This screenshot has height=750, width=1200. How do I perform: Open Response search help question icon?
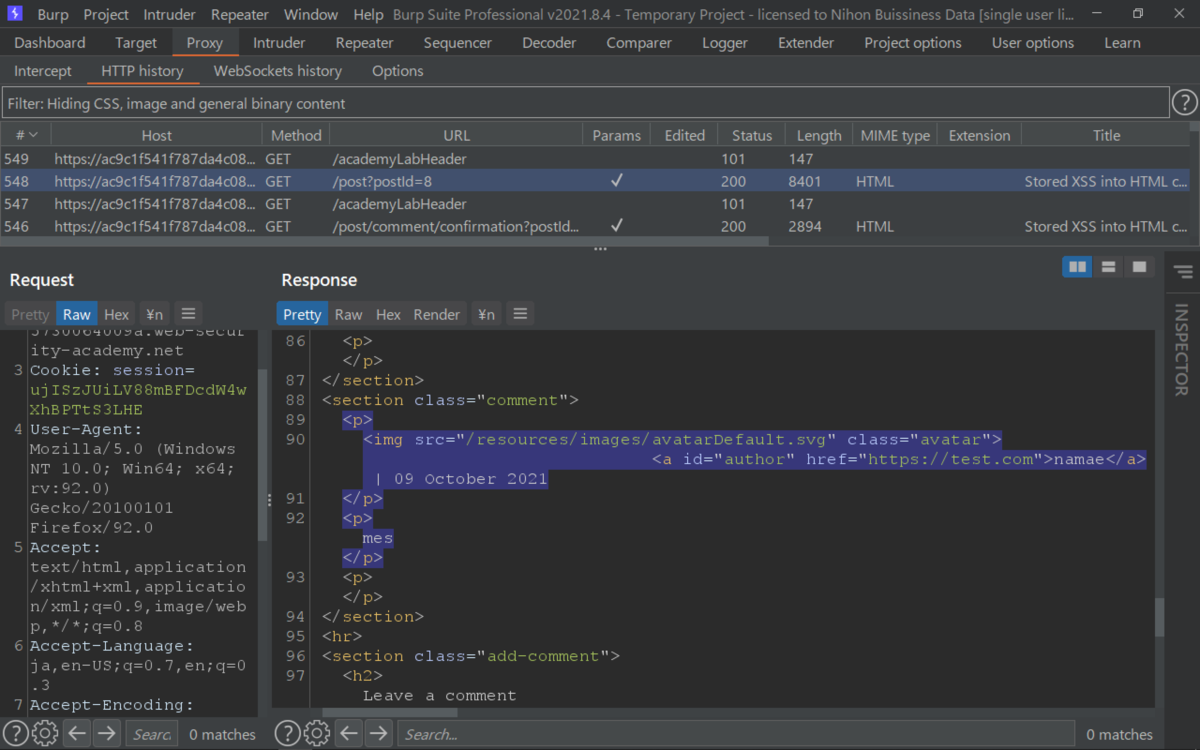coord(287,733)
